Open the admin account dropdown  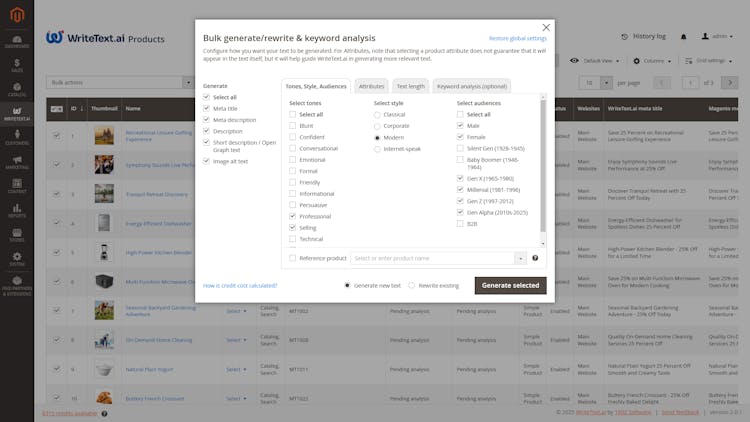click(x=717, y=36)
